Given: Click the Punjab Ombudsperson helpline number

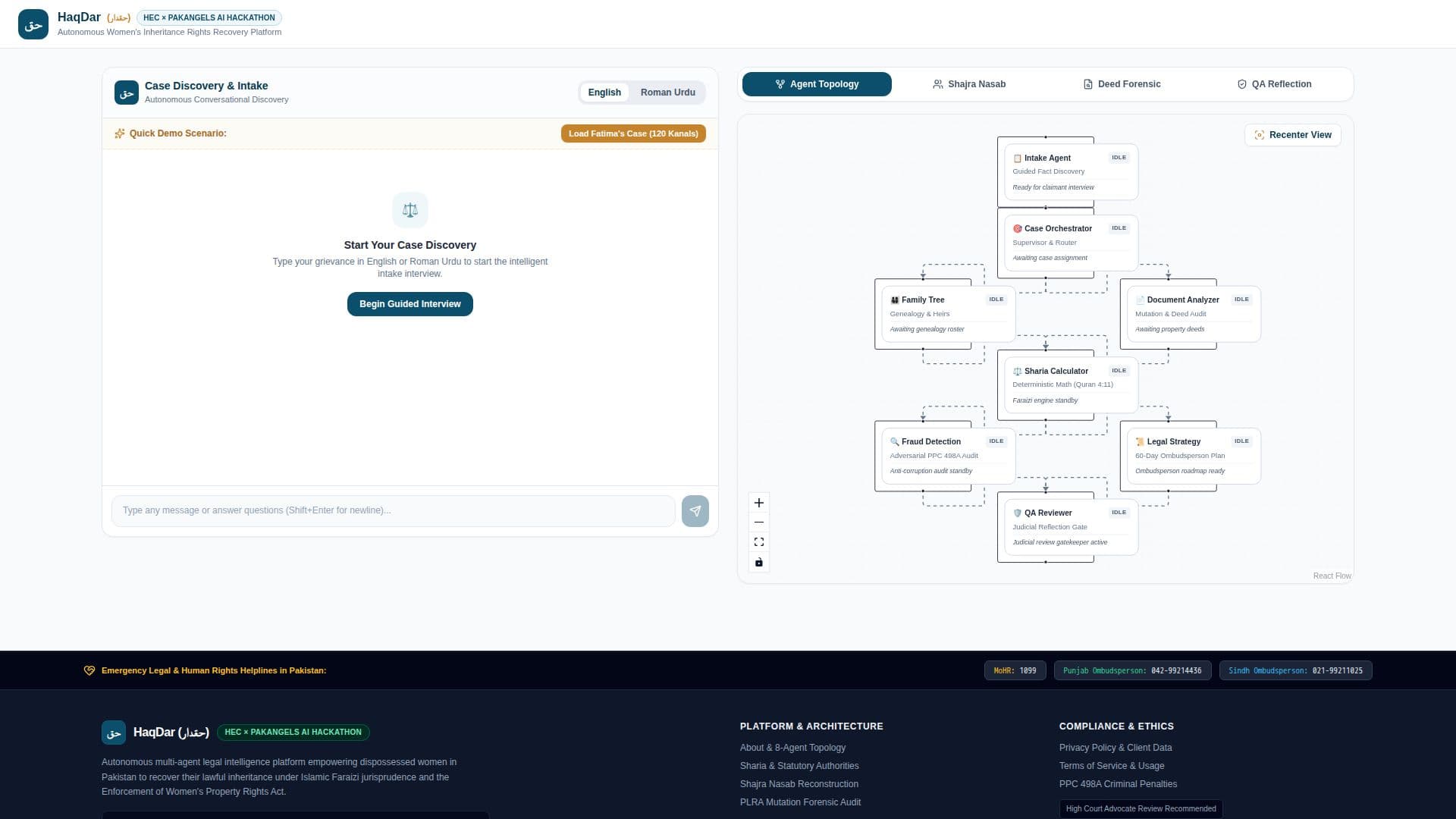Looking at the screenshot, I should tap(1132, 670).
